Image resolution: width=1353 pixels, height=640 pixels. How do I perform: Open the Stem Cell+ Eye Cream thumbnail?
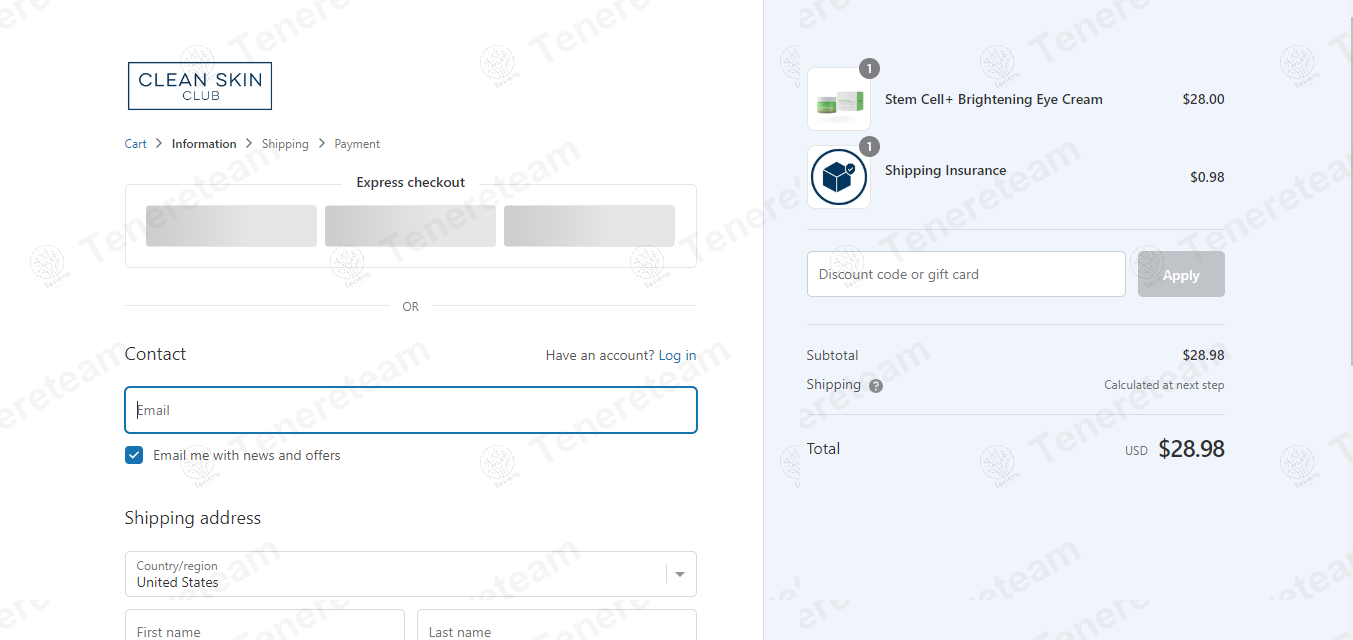tap(838, 99)
